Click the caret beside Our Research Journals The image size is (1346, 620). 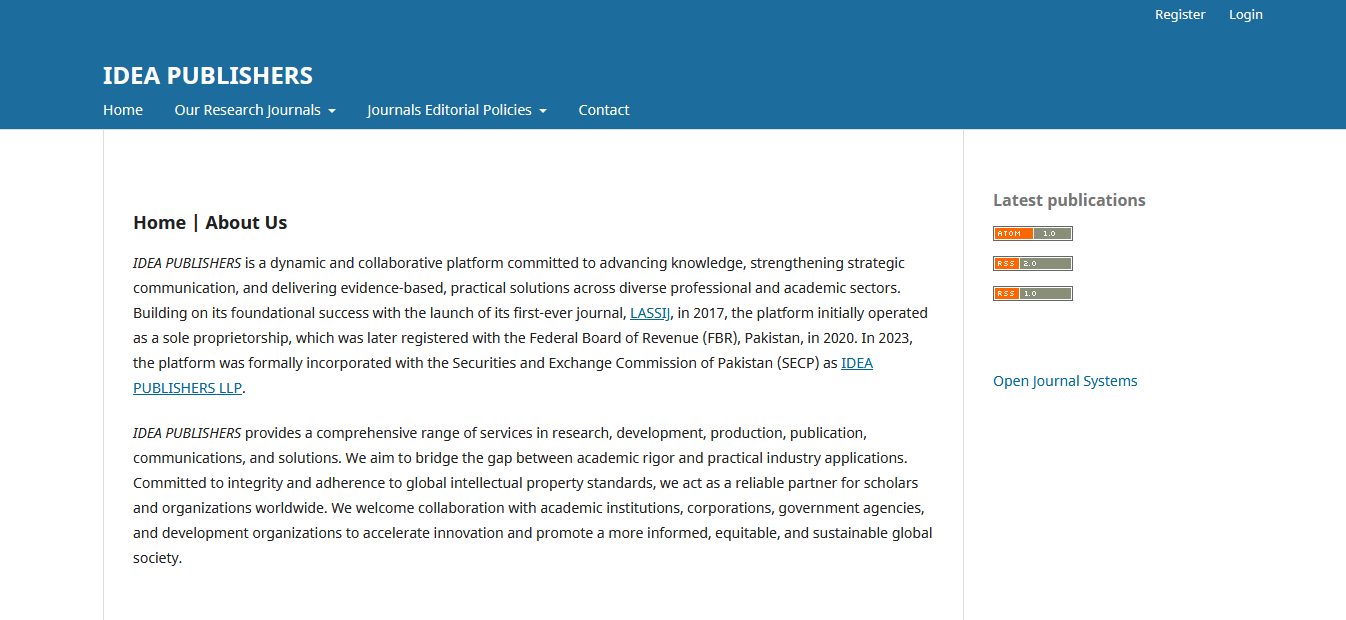331,111
